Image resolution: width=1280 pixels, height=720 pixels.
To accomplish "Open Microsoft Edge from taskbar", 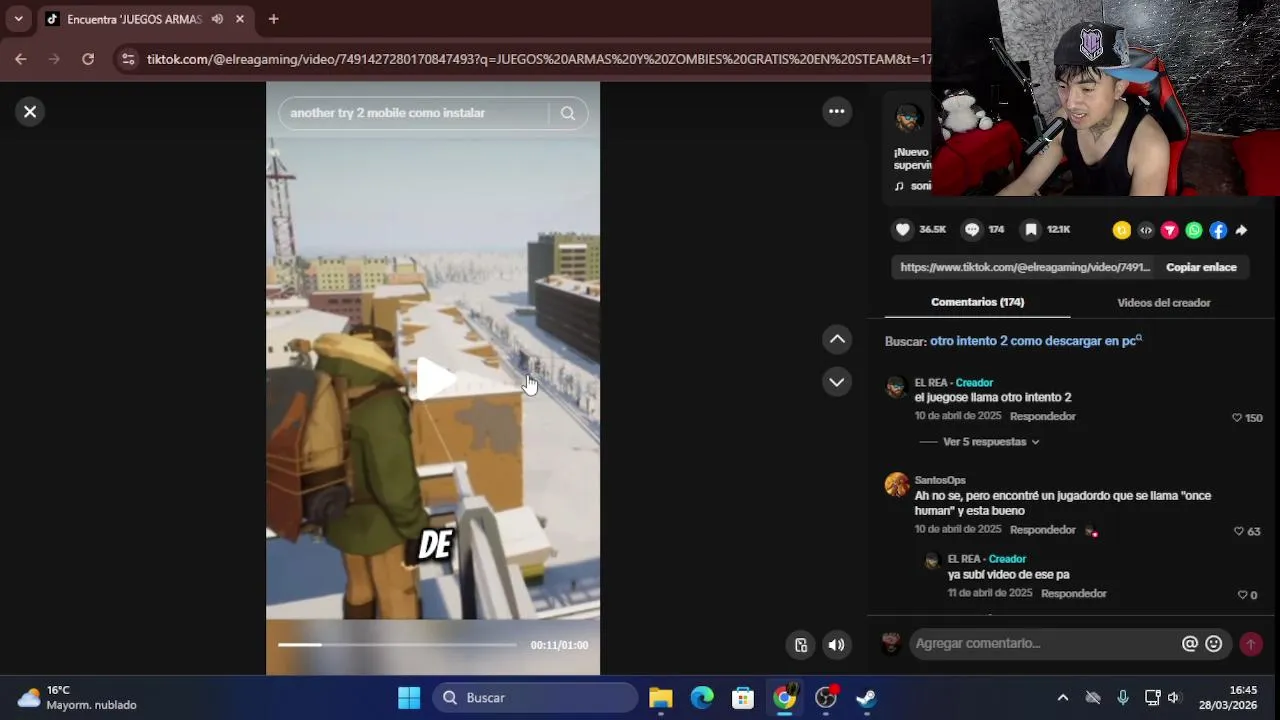I will click(702, 698).
